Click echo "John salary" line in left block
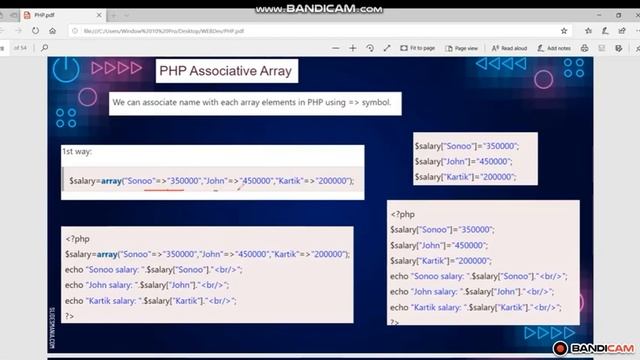The image size is (640, 360). 147,285
